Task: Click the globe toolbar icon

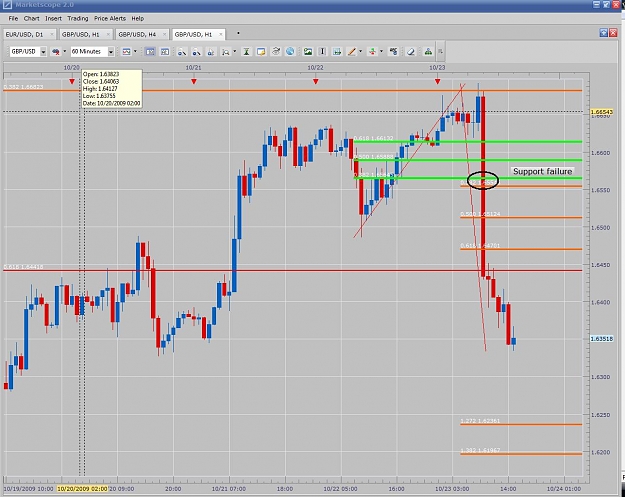Action: (x=290, y=51)
